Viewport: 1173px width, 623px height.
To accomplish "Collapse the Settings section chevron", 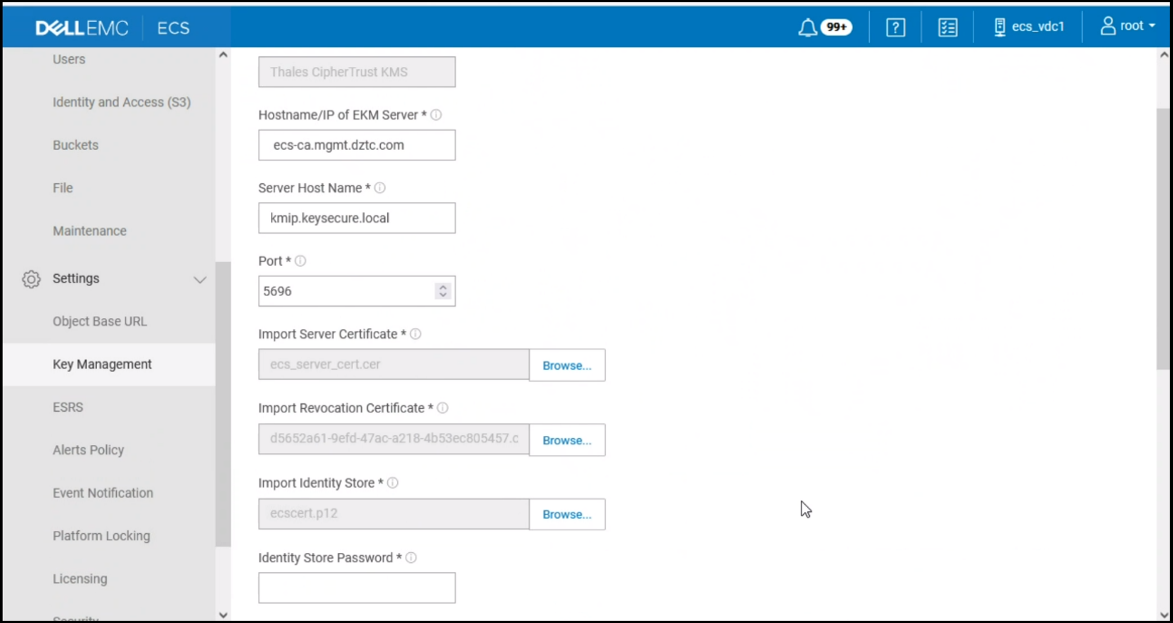I will tap(200, 280).
